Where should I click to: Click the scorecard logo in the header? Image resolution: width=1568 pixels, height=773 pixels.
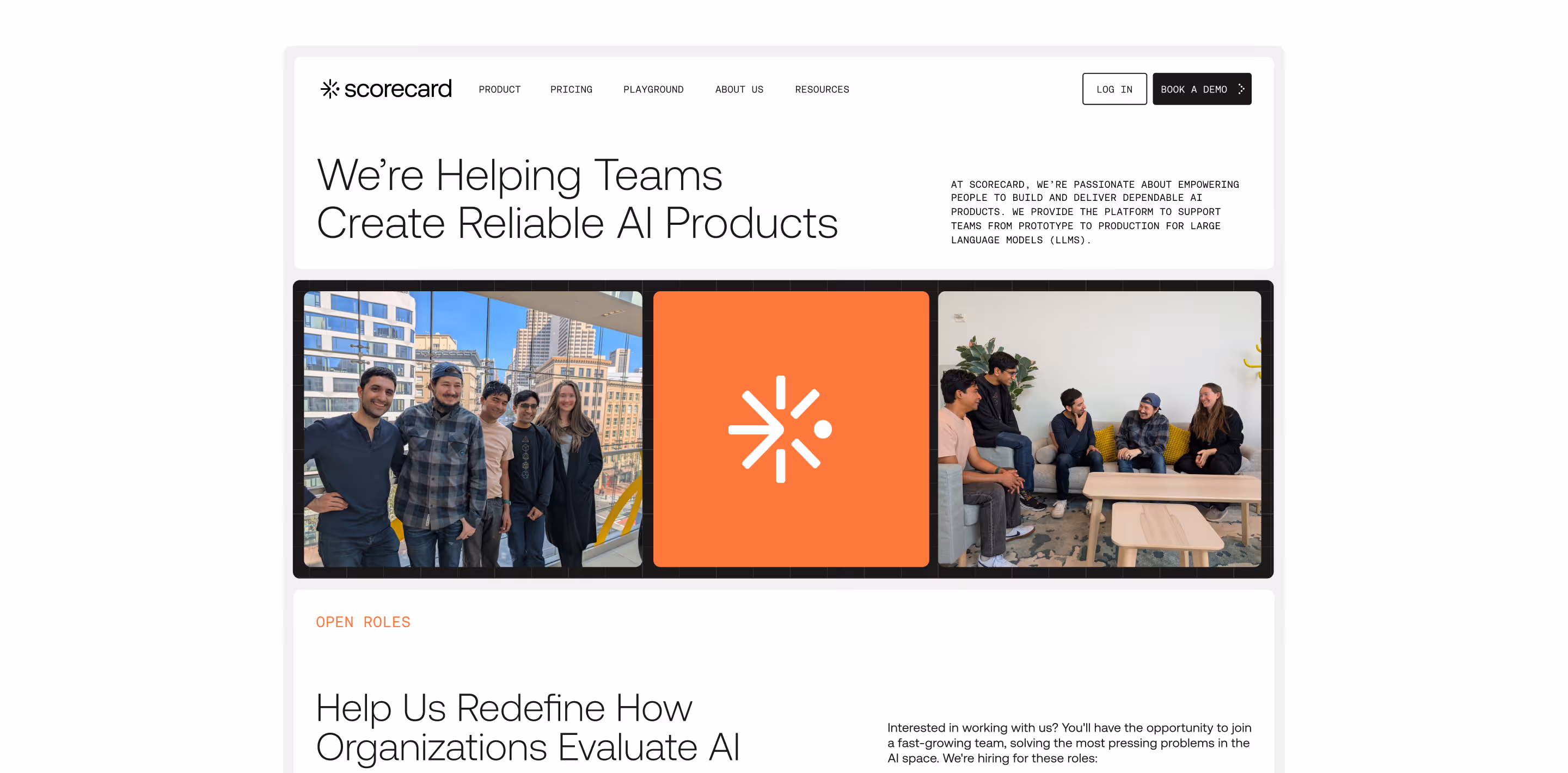coord(386,89)
